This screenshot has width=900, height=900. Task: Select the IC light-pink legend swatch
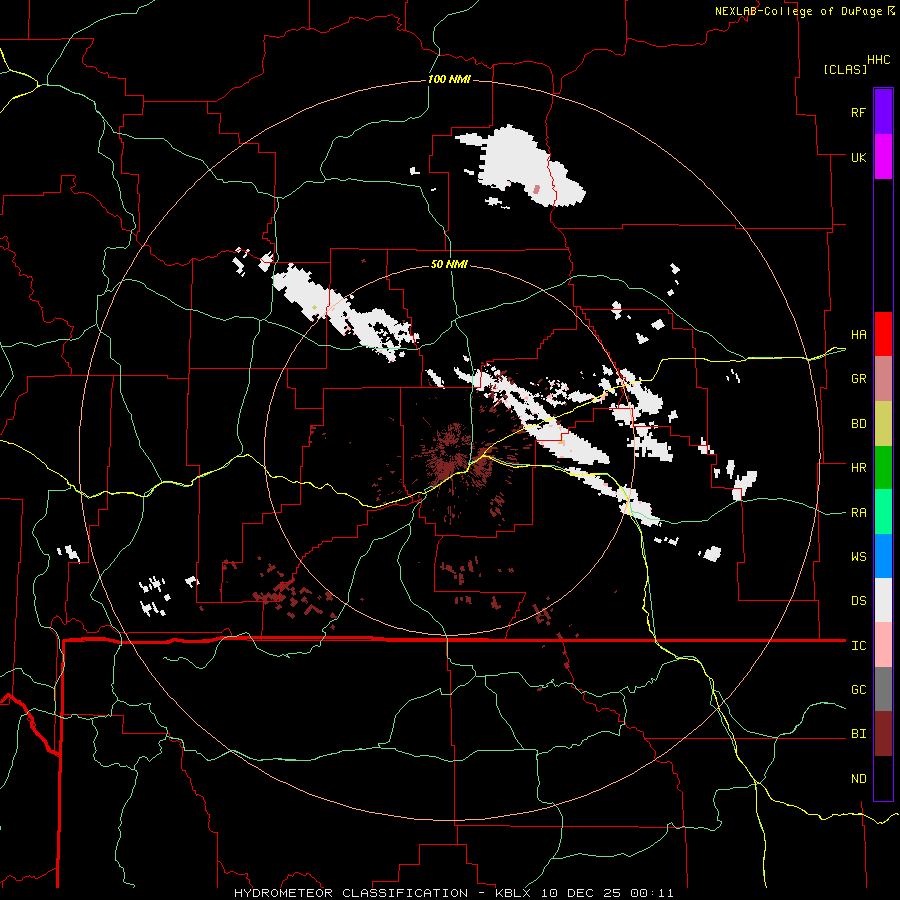pyautogui.click(x=883, y=645)
